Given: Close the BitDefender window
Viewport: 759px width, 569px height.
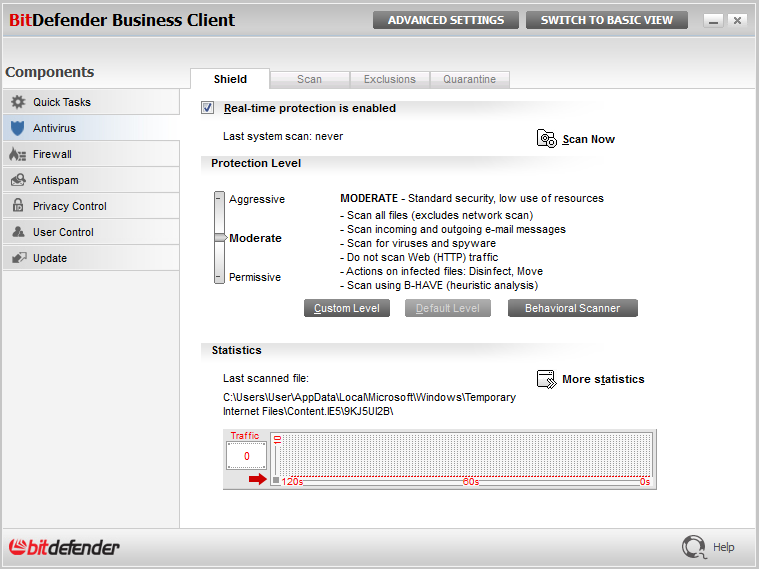Looking at the screenshot, I should tap(737, 21).
